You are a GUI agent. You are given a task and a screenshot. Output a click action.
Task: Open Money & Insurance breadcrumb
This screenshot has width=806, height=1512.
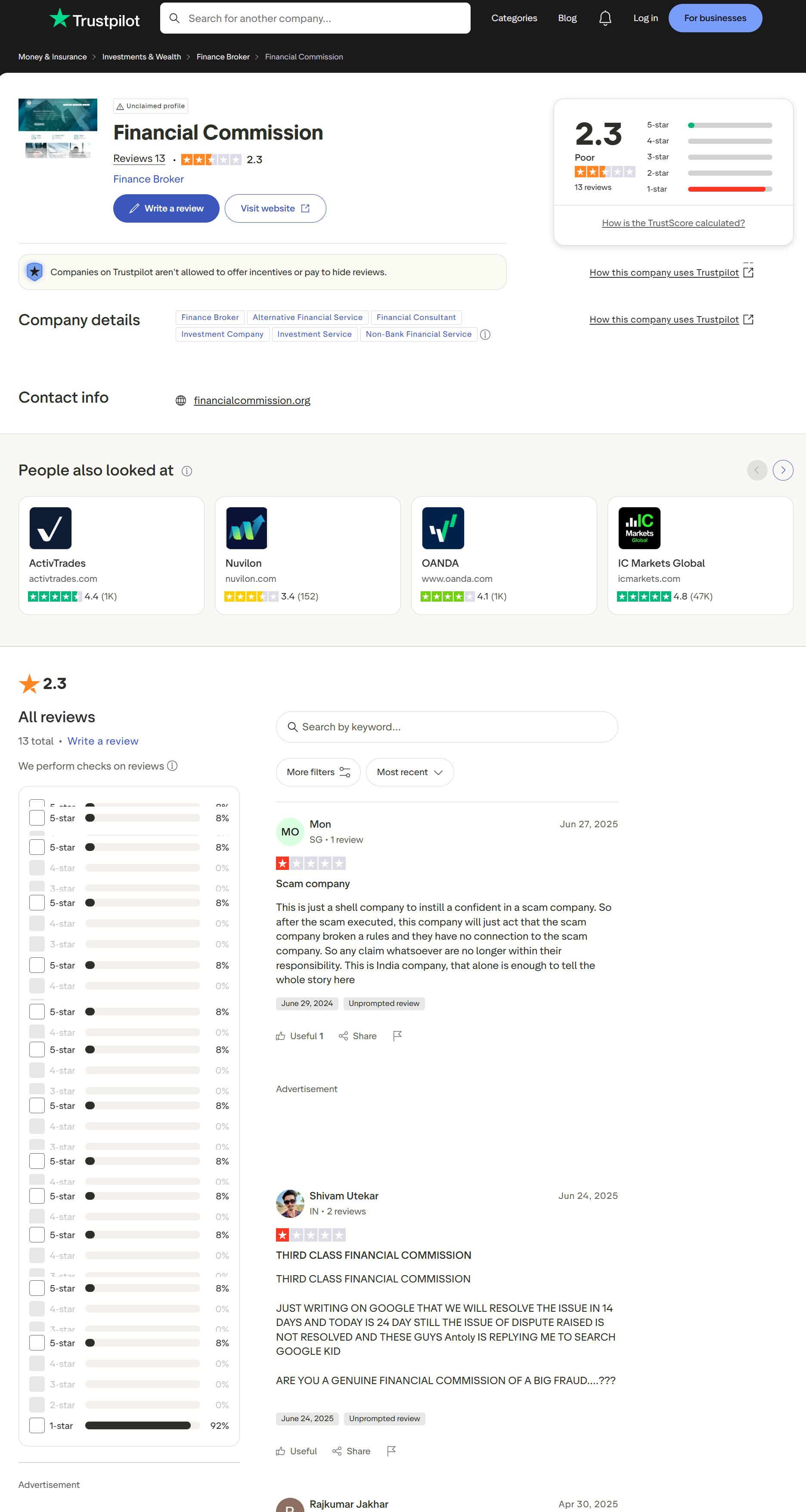[52, 57]
